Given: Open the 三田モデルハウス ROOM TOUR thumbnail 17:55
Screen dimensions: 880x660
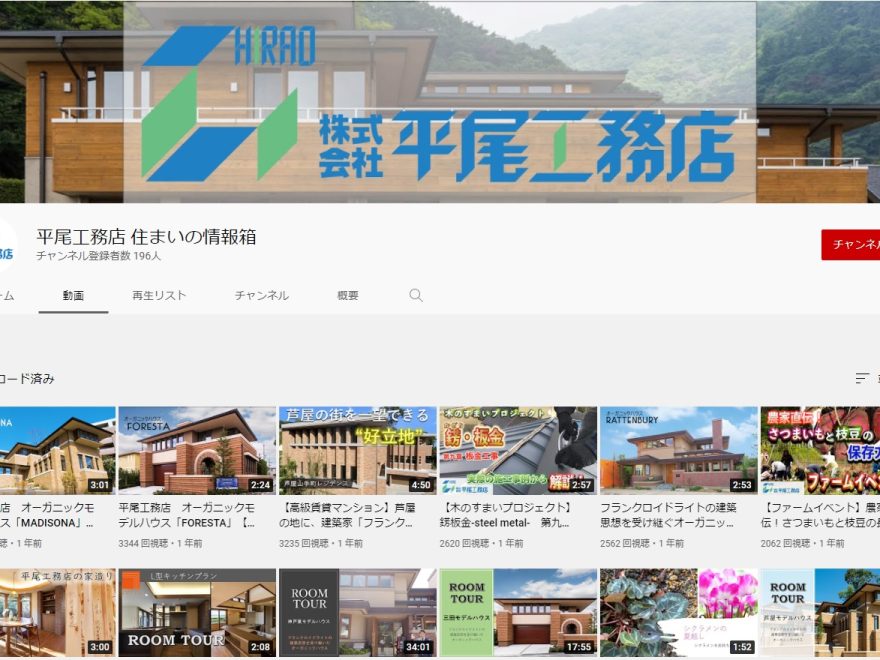Looking at the screenshot, I should [x=518, y=612].
